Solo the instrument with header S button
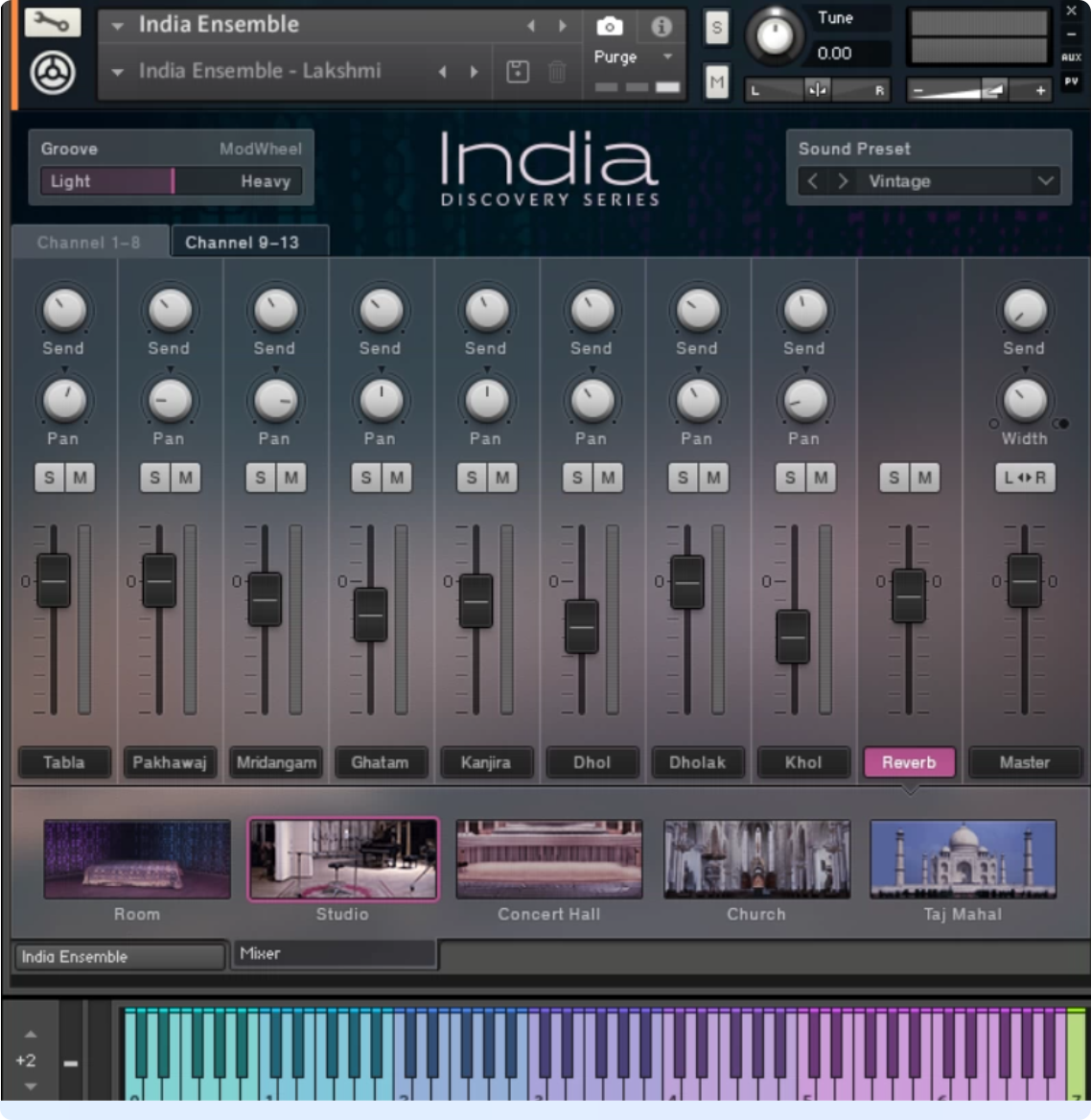This screenshot has height=1120, width=1091. click(717, 28)
